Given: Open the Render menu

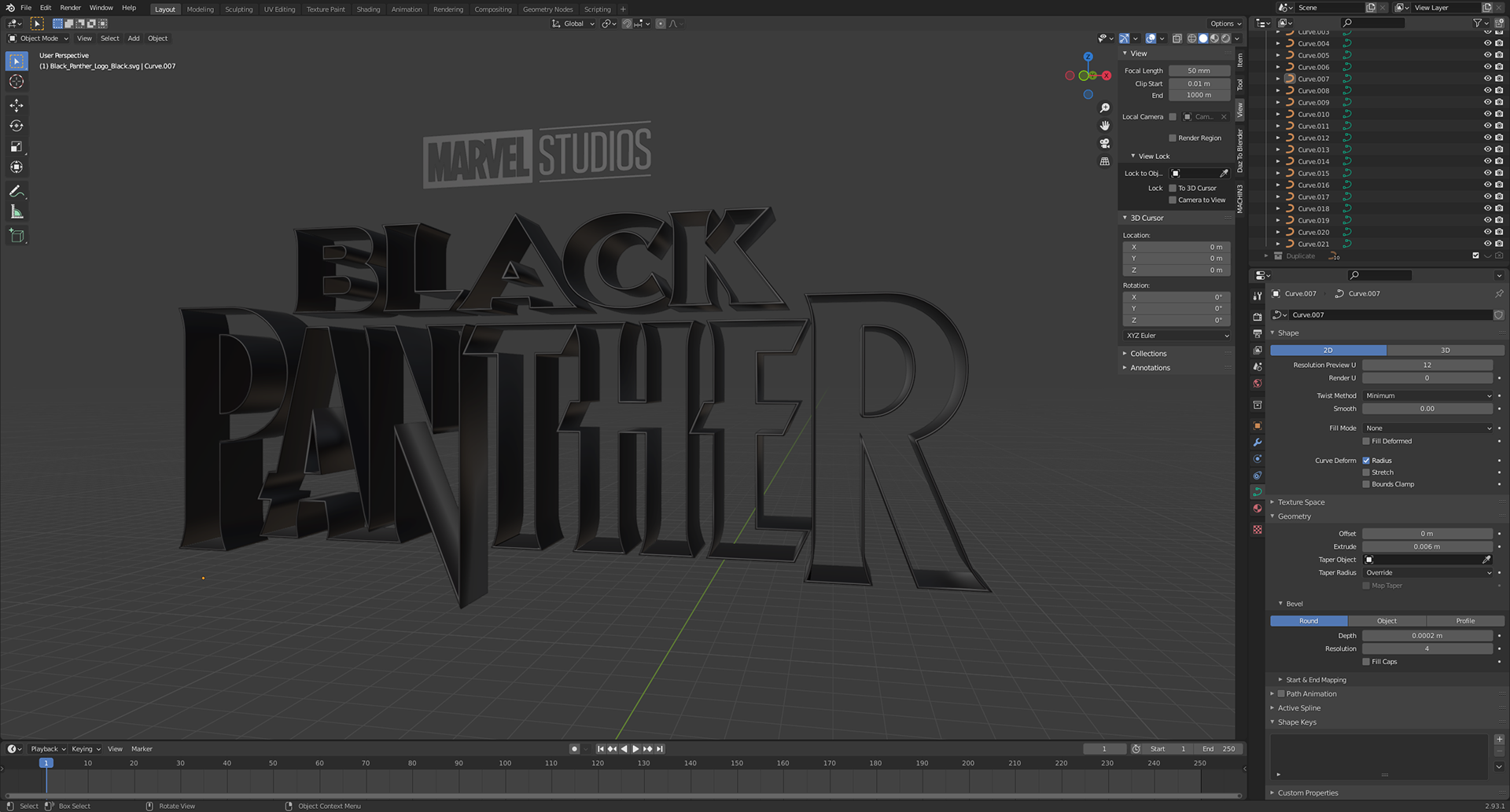Looking at the screenshot, I should [x=70, y=8].
